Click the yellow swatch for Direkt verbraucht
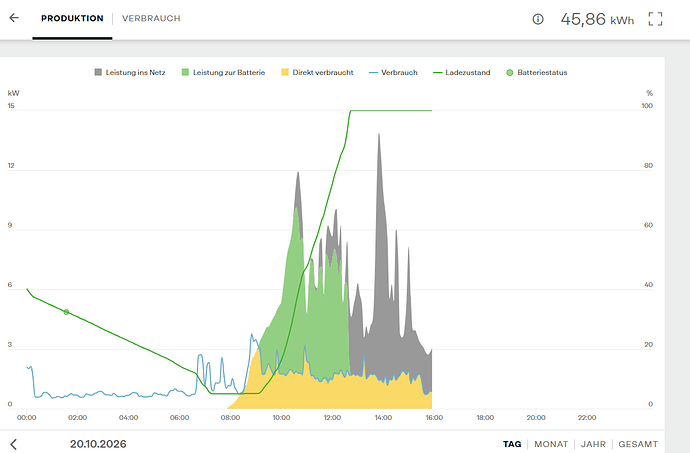Screen dimensions: 690x453 click(285, 72)
